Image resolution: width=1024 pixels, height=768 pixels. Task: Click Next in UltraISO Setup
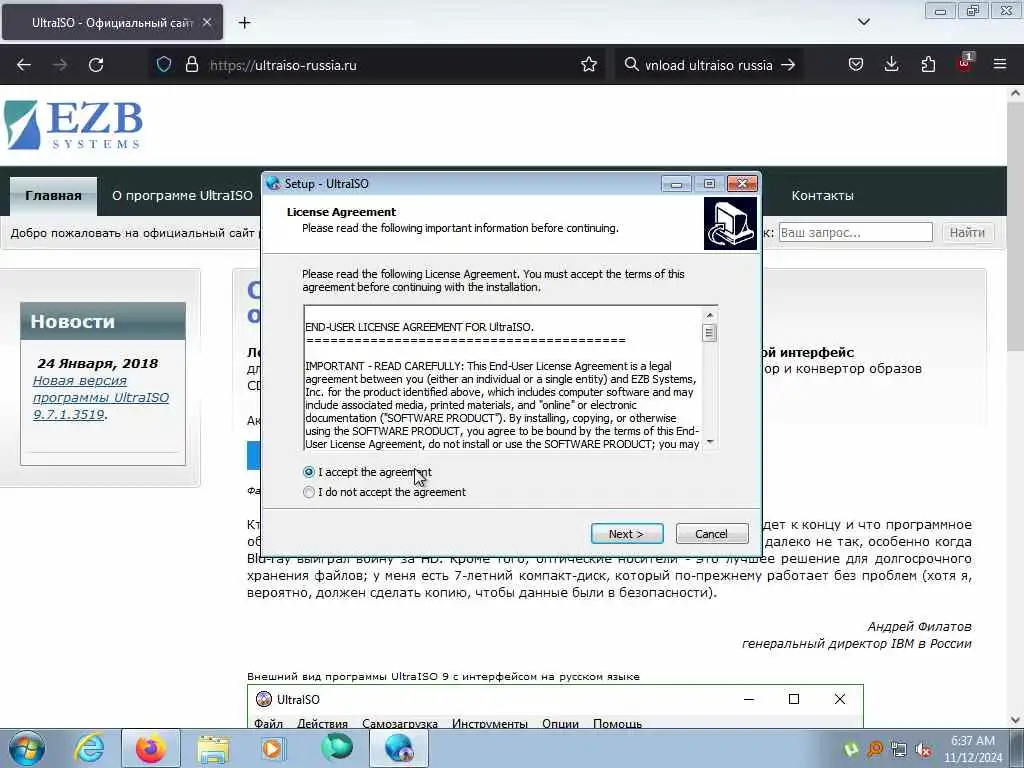click(x=627, y=534)
